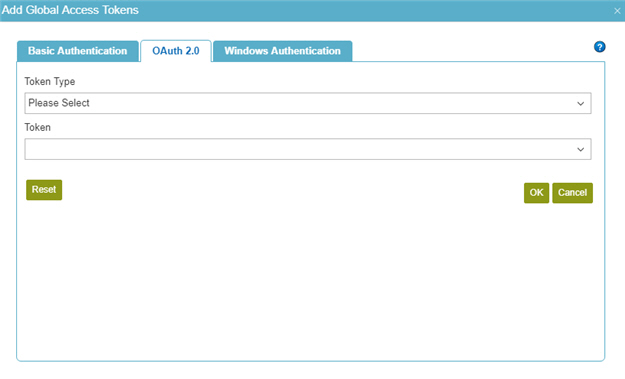Open the Token dropdown list

tap(308, 149)
